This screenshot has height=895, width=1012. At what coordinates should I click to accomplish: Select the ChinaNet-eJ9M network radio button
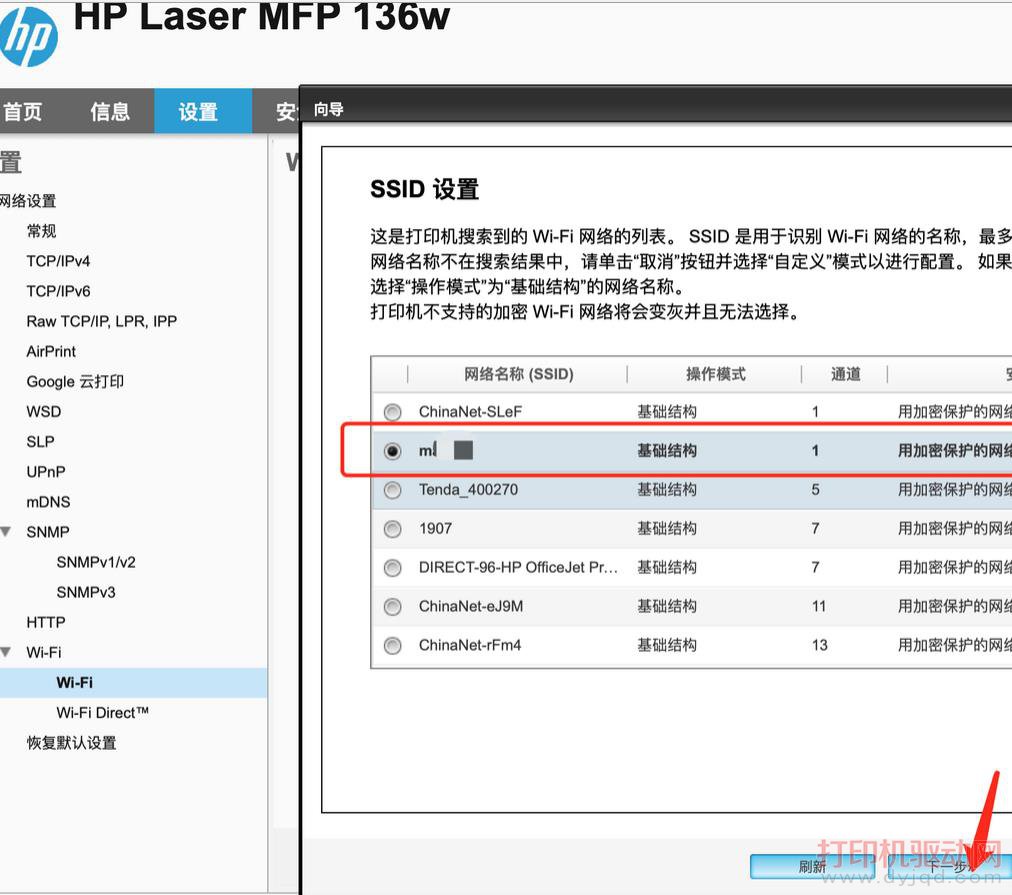[x=392, y=607]
